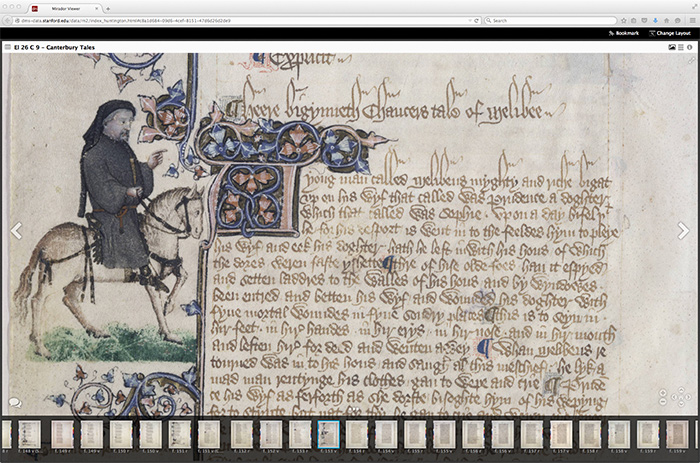The height and width of the screenshot is (463, 700).
Task: Open the annotations speech bubble icon
Action: tap(15, 402)
